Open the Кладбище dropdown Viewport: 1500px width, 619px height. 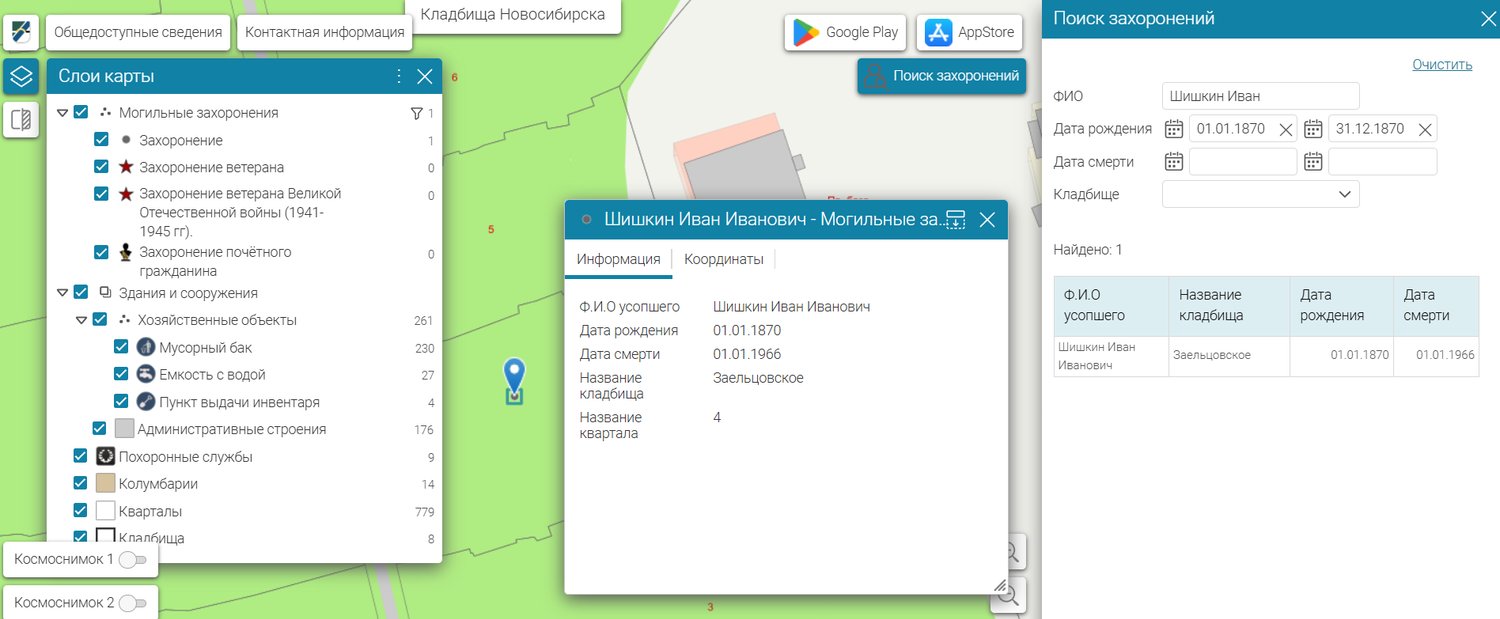tap(1260, 194)
